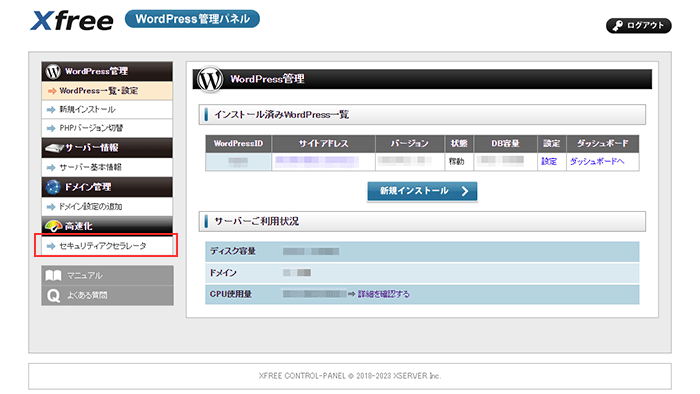This screenshot has height=394, width=700.
Task: Open ドメイン設定の追加 in the sidebar
Action: (107, 207)
